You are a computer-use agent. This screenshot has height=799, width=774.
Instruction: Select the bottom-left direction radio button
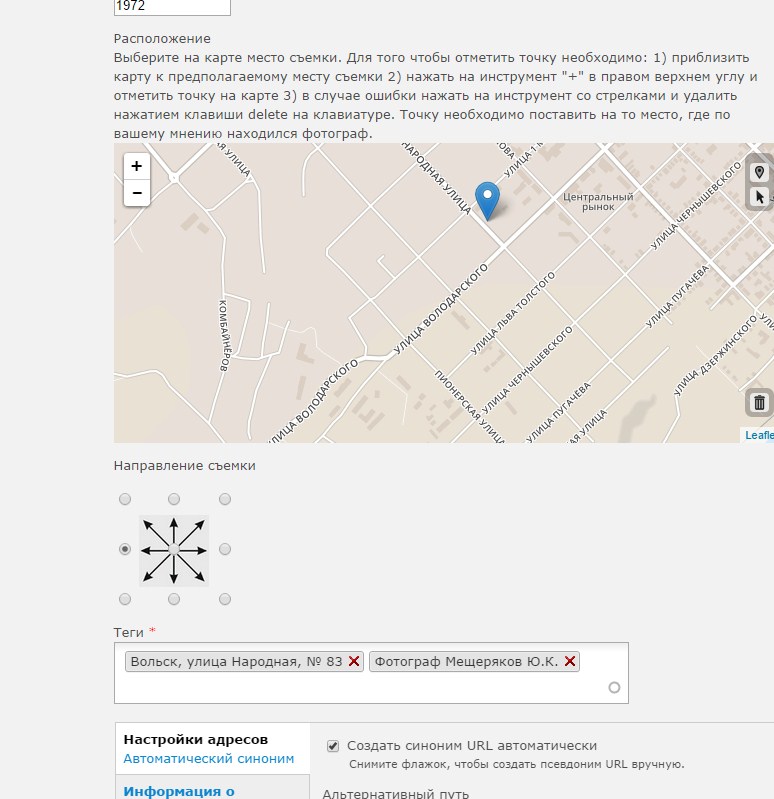[x=124, y=599]
